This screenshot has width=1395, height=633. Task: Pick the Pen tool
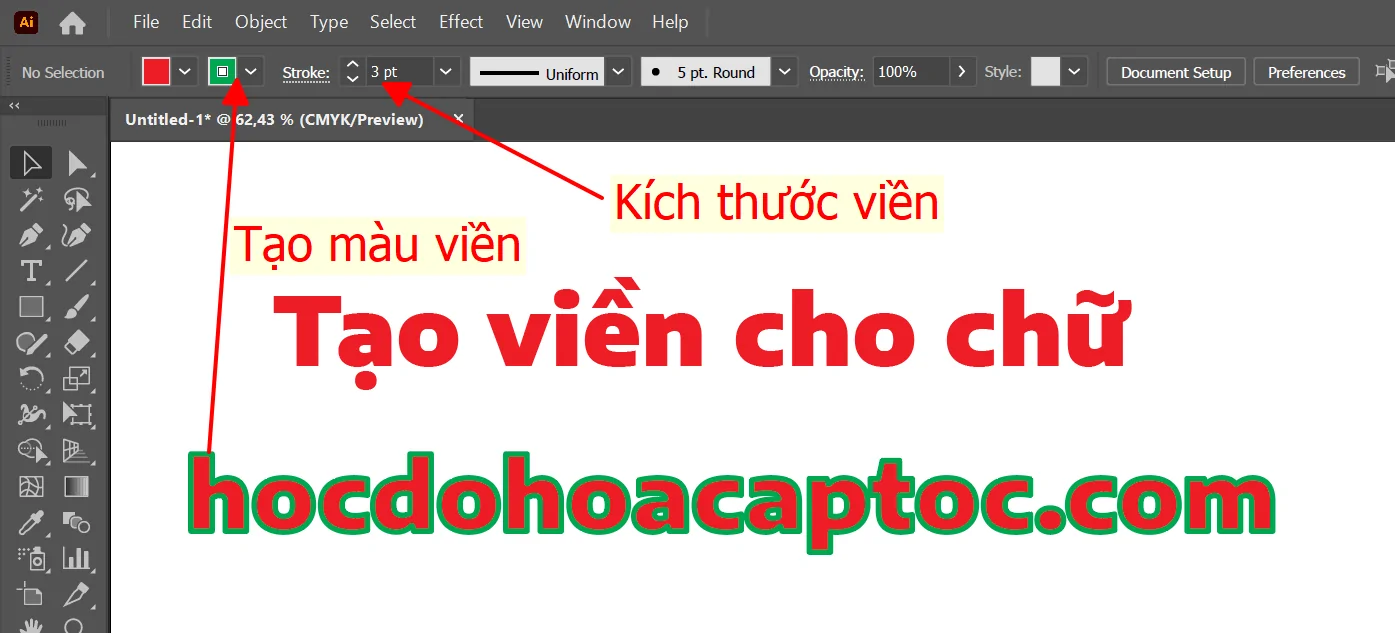(31, 235)
